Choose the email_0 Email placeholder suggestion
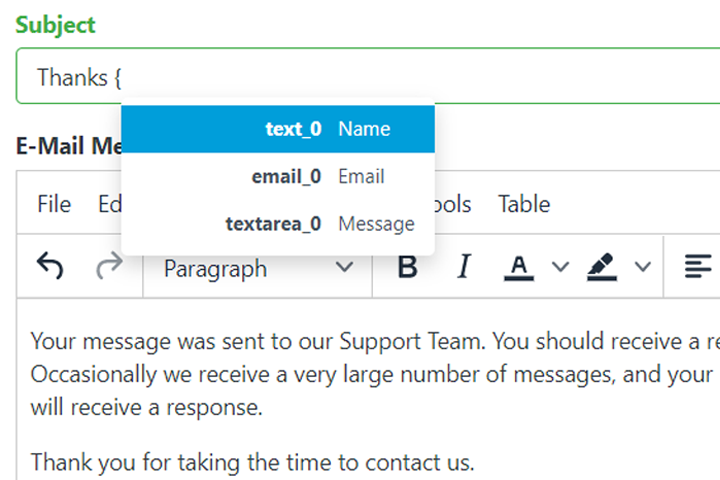This screenshot has height=480, width=720. [278, 177]
